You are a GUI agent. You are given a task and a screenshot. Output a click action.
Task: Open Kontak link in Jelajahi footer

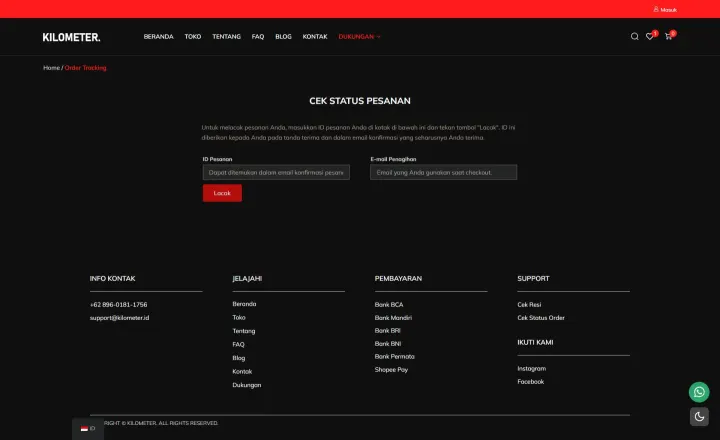(242, 372)
